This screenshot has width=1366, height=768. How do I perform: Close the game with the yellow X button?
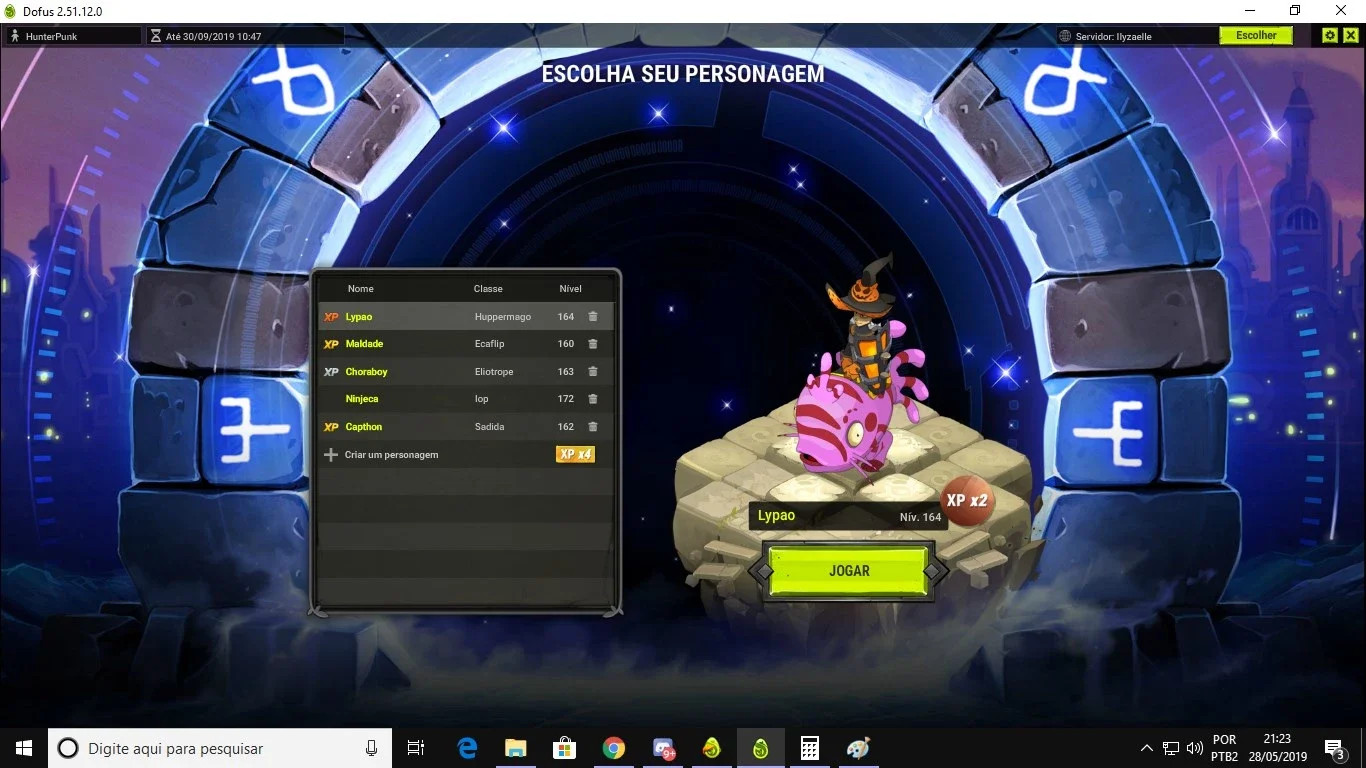1351,35
